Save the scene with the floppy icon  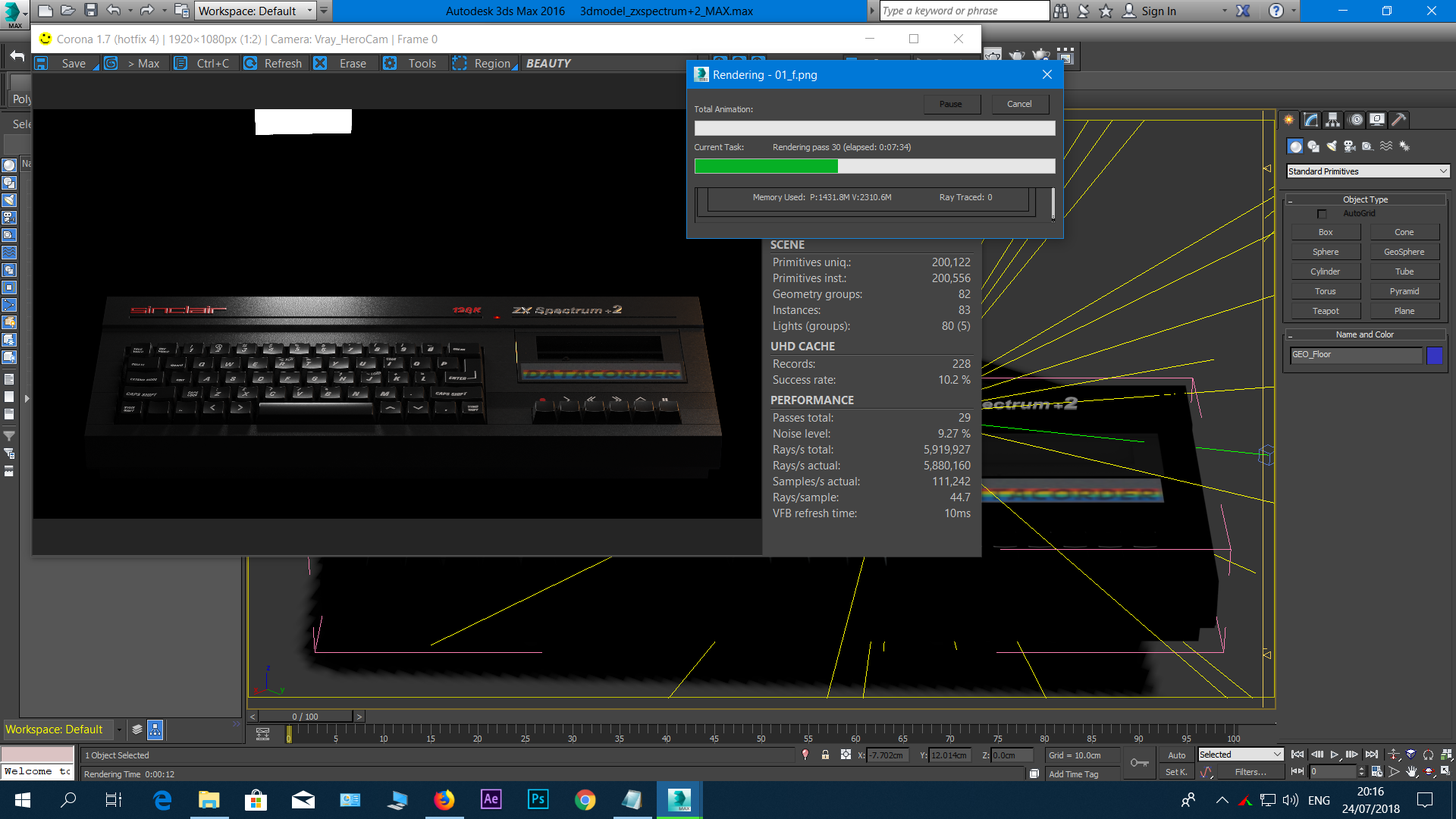(91, 11)
